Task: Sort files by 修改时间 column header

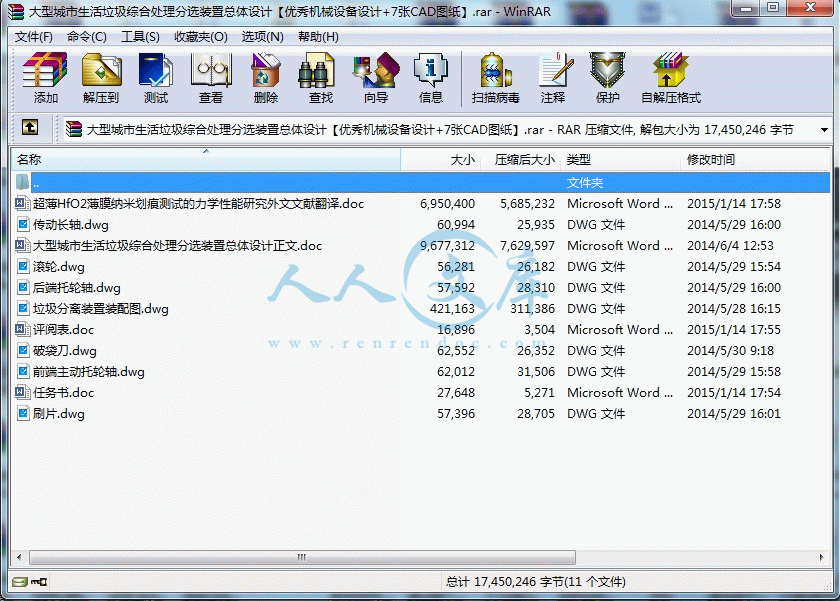Action: tap(755, 160)
